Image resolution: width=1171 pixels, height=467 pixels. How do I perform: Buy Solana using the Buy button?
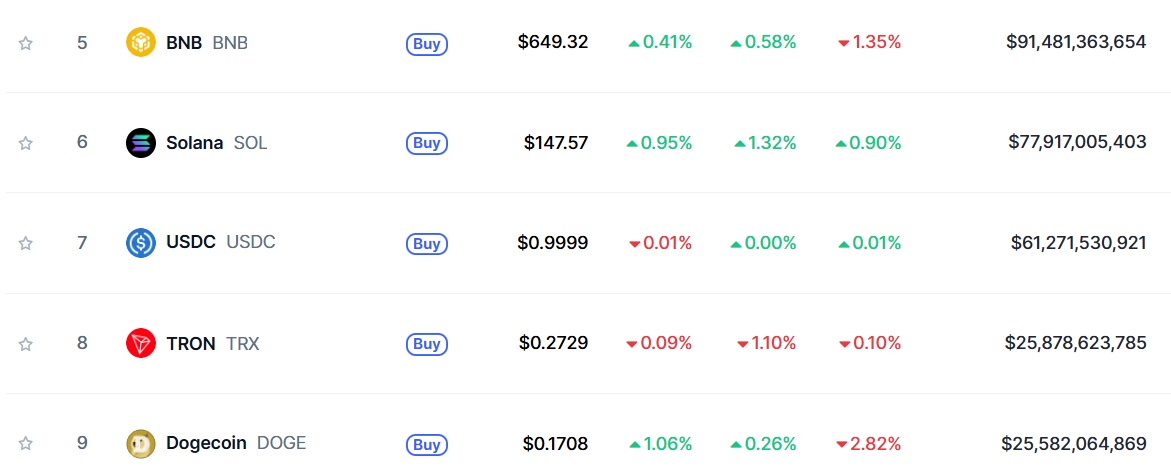coord(426,143)
